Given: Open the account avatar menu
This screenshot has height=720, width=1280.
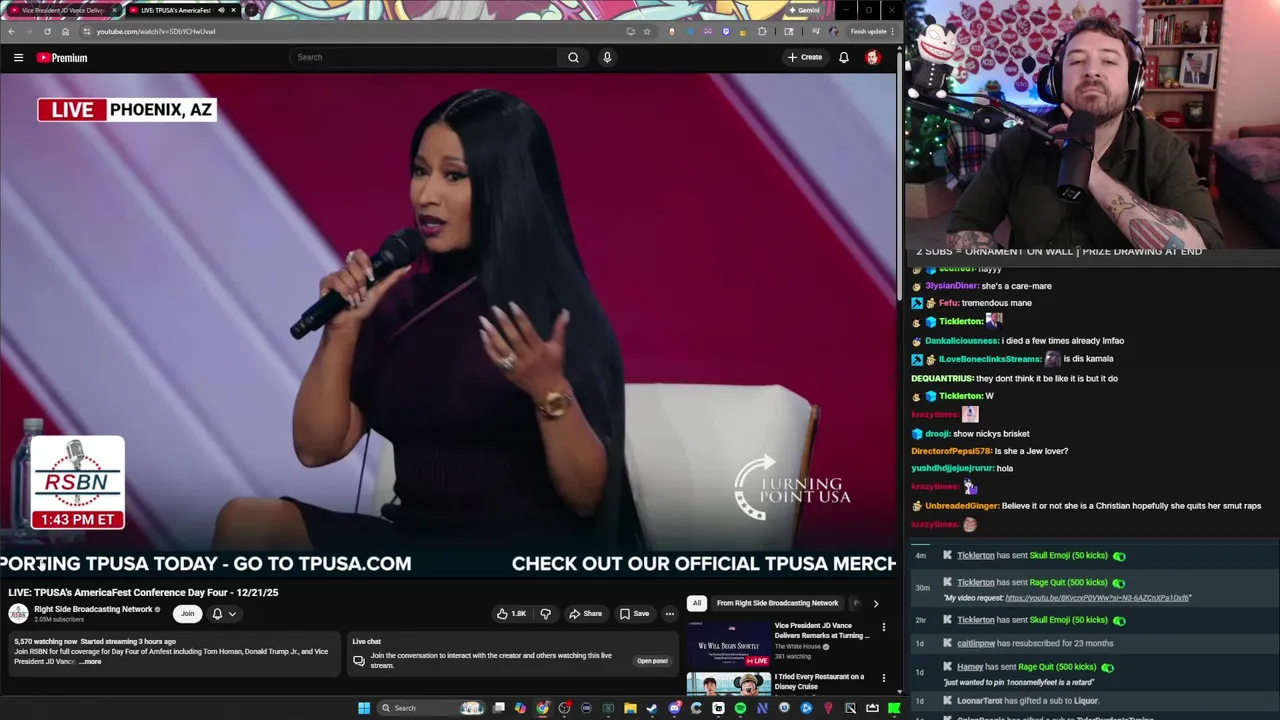Looking at the screenshot, I should [x=873, y=57].
